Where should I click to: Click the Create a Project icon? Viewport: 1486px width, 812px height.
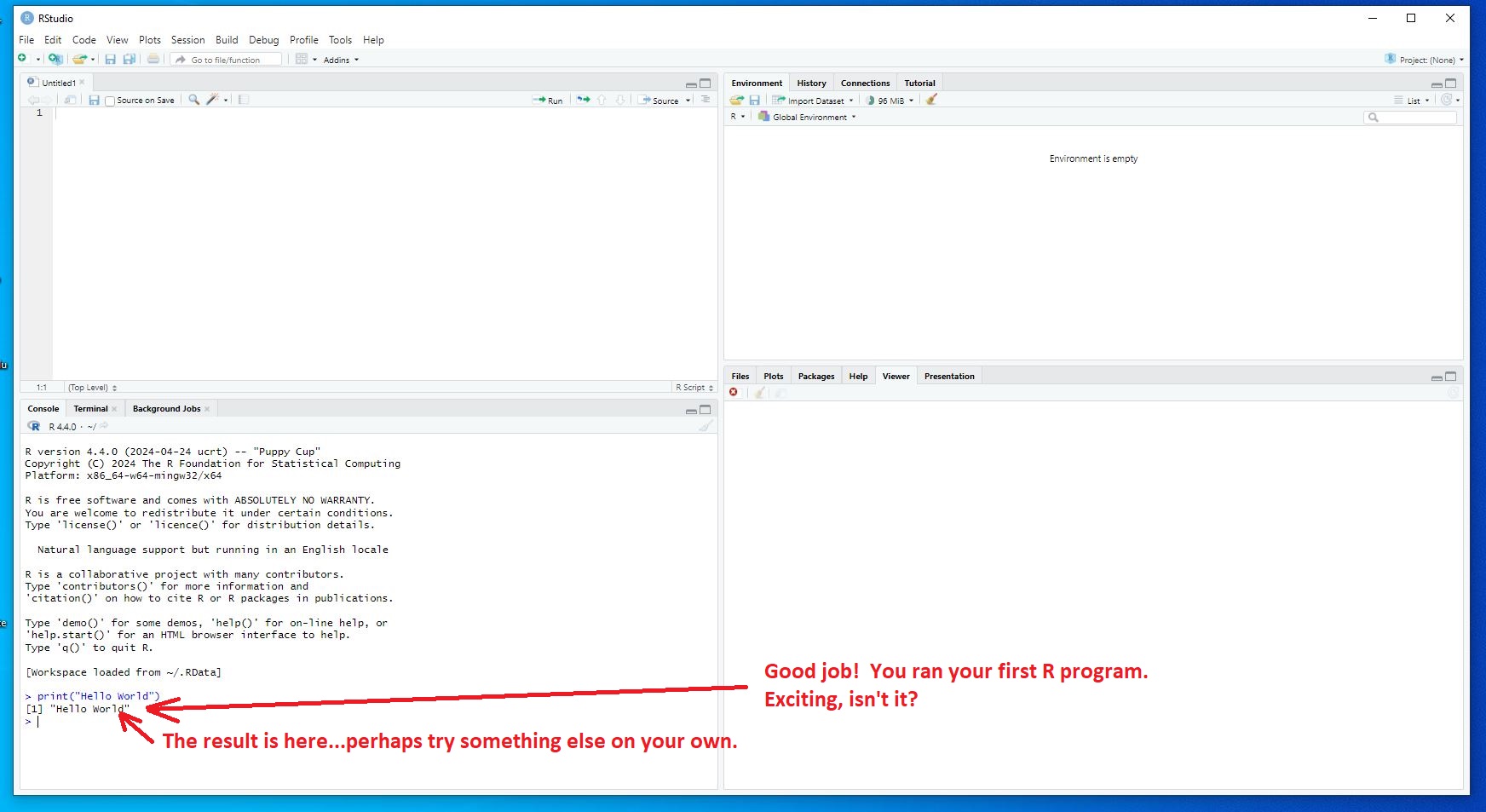coord(55,59)
